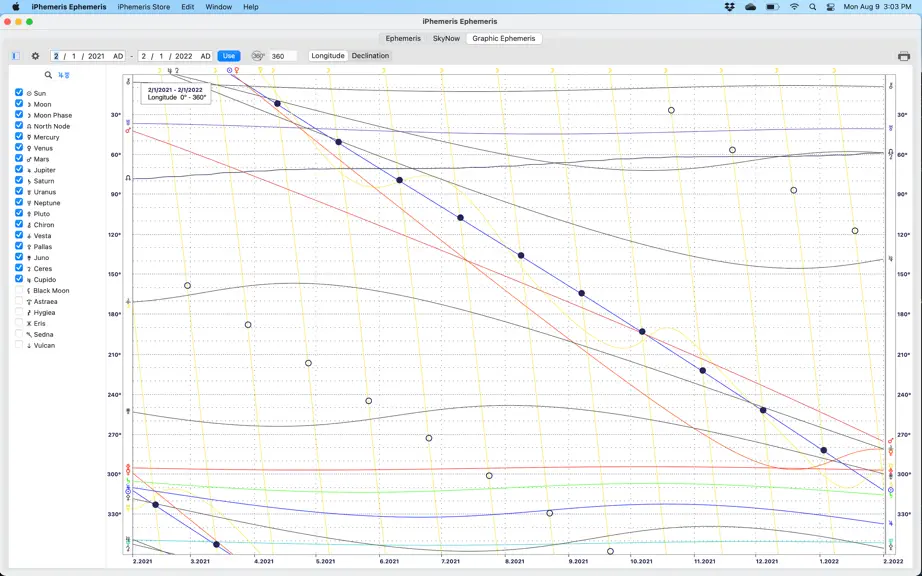The width and height of the screenshot is (922, 576).
Task: Click the search magnifier above the body list
Action: 48,75
